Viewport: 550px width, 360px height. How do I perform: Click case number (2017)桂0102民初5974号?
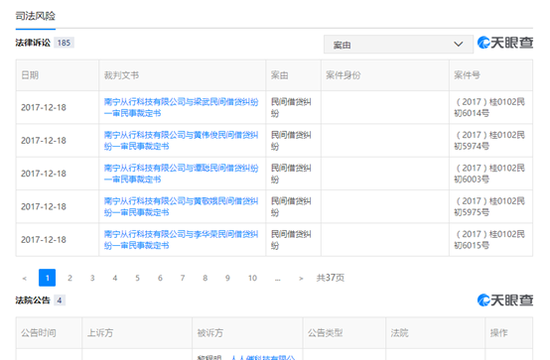(490, 140)
